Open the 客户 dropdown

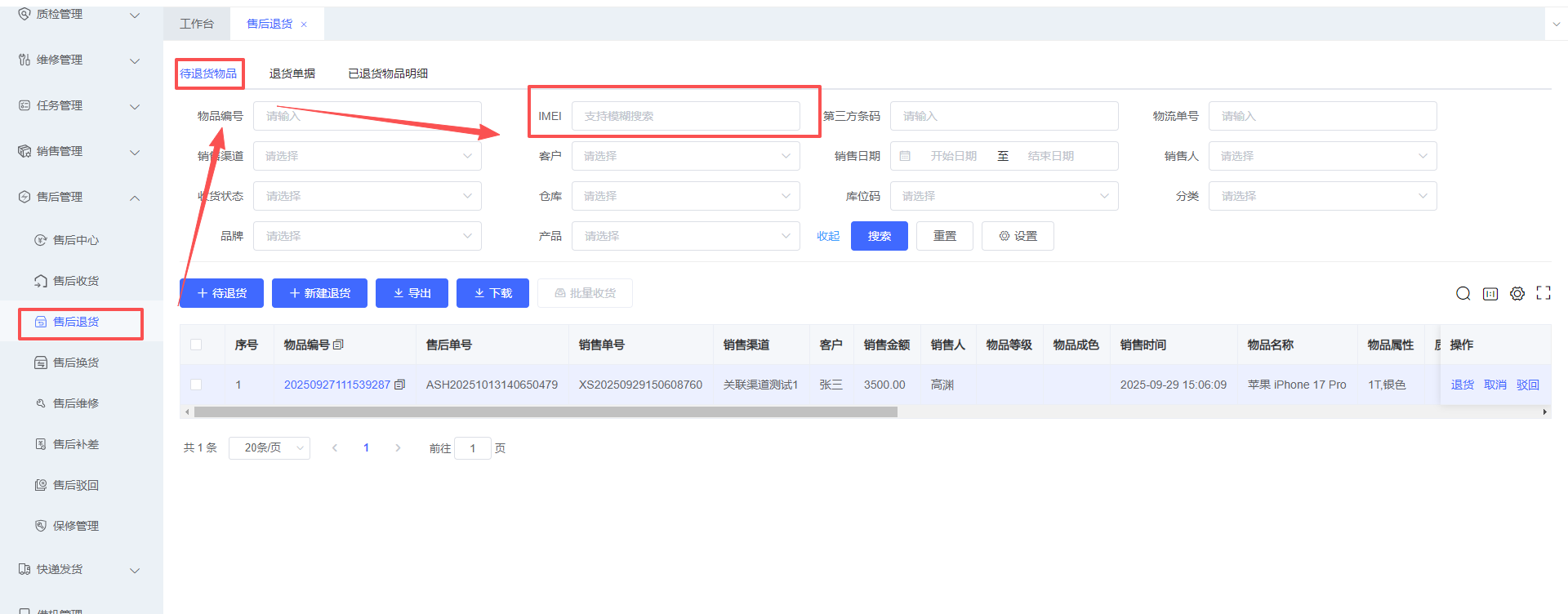(685, 156)
